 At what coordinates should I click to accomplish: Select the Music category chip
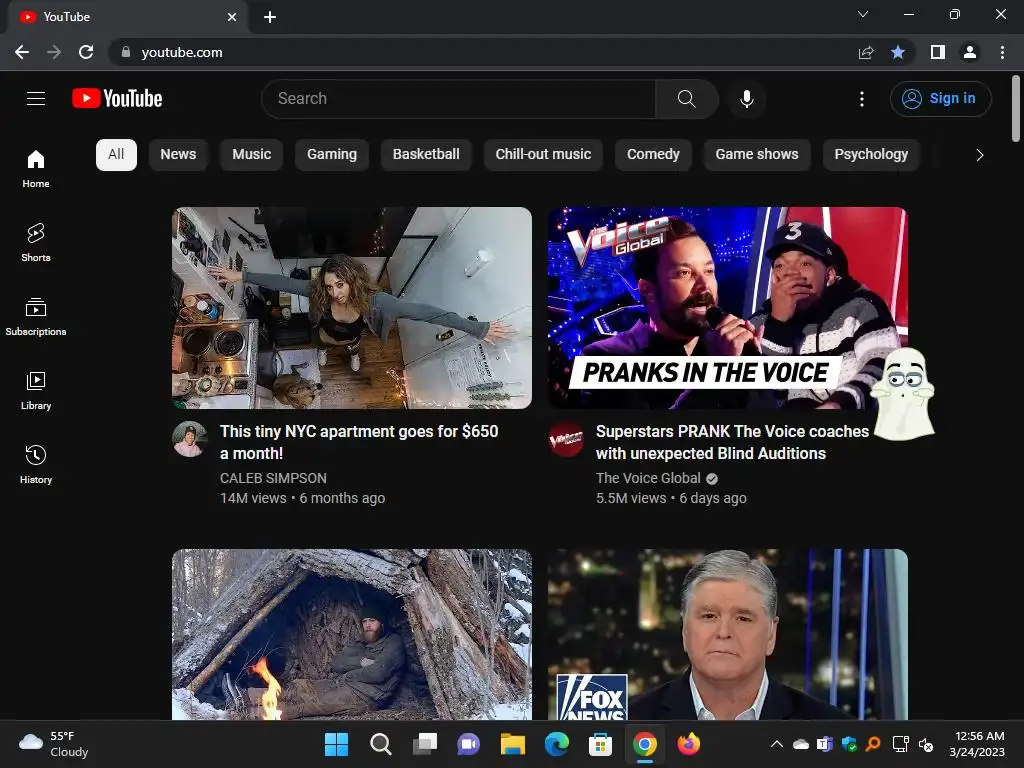(x=251, y=155)
